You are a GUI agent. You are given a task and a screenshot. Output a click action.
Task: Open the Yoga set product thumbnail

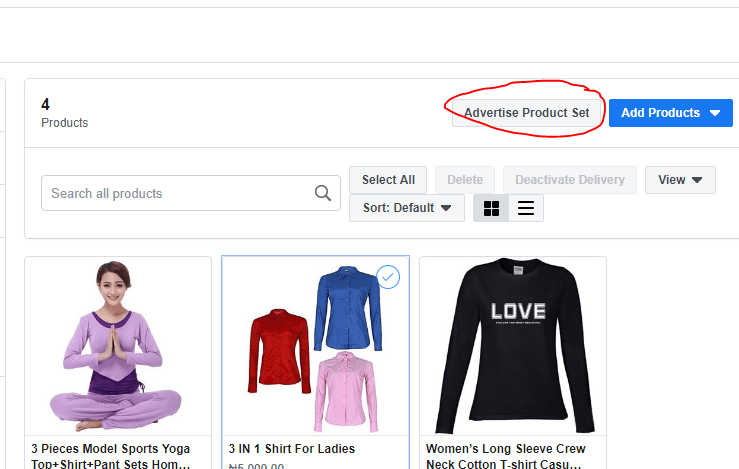118,346
